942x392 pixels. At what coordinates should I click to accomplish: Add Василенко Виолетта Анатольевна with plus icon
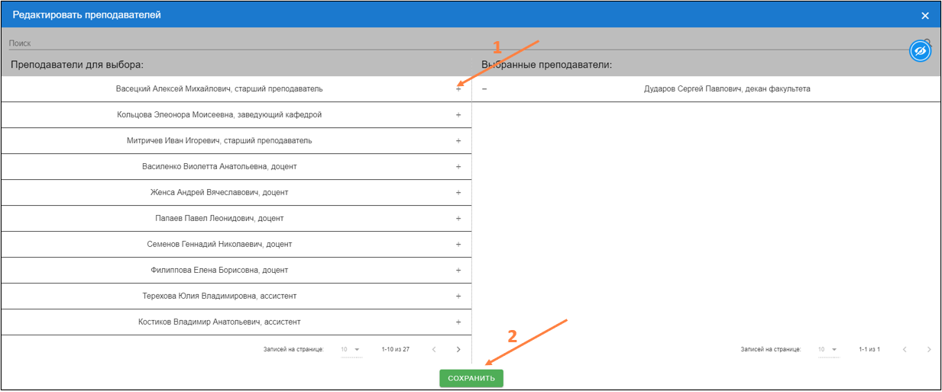click(x=458, y=166)
